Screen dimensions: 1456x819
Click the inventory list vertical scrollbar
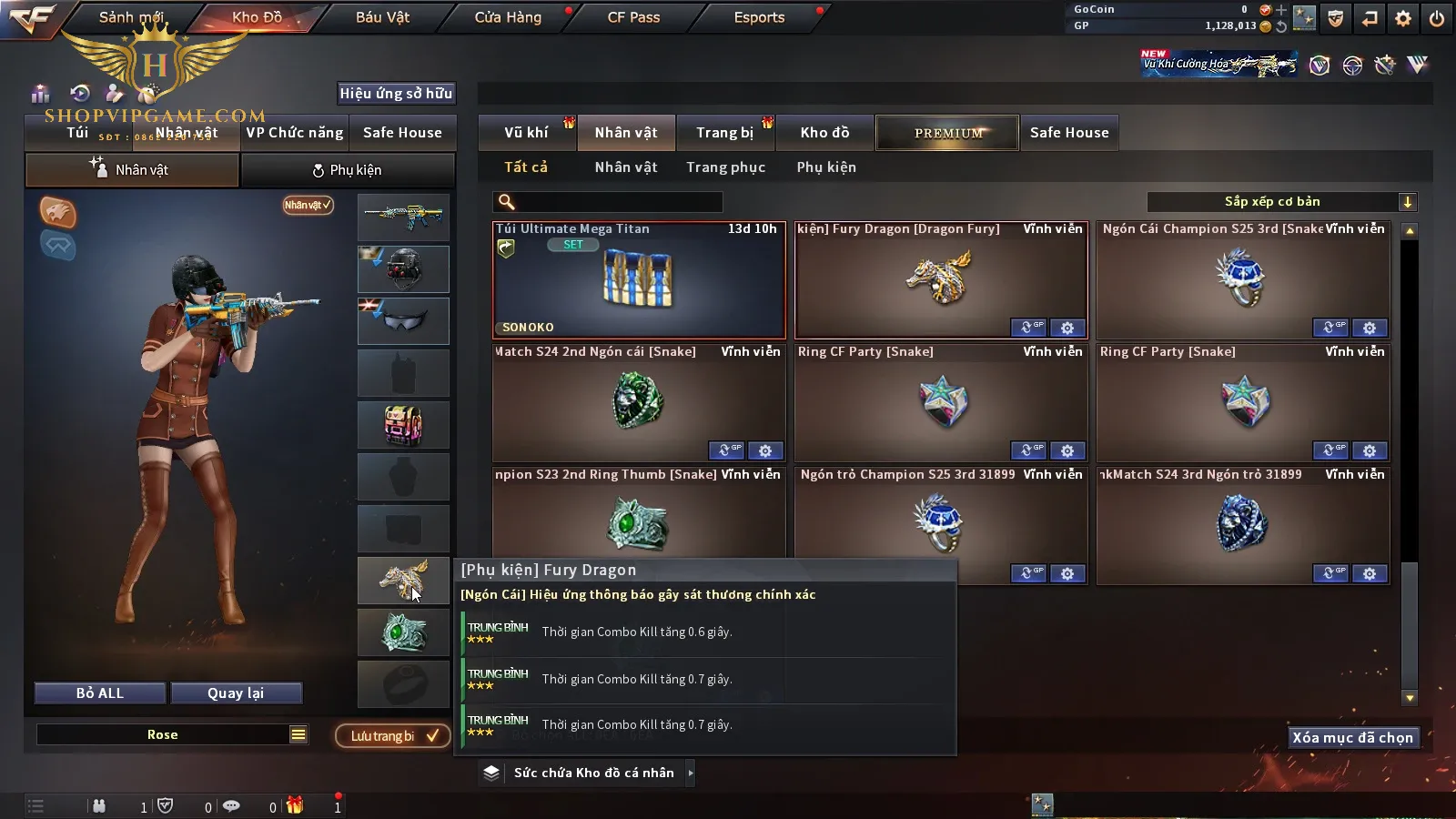(x=1410, y=464)
